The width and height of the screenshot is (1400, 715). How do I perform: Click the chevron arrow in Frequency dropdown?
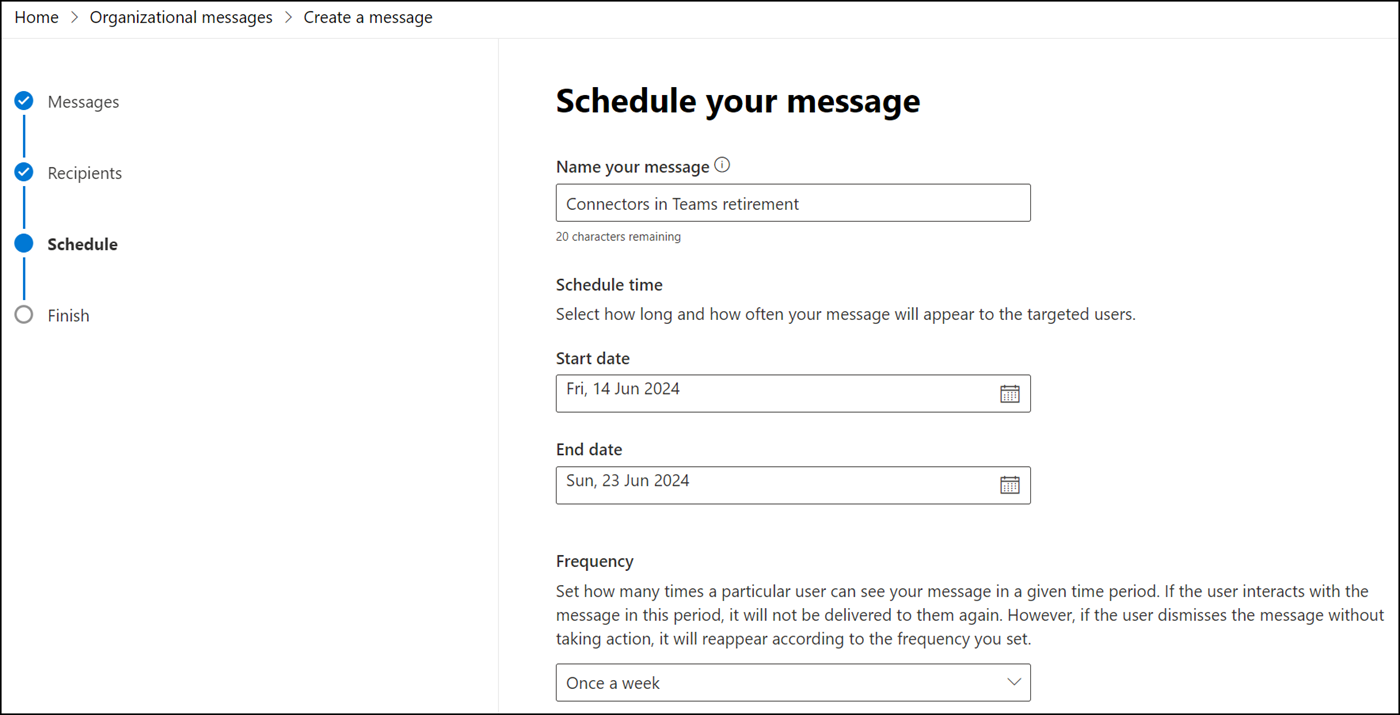(x=1014, y=683)
